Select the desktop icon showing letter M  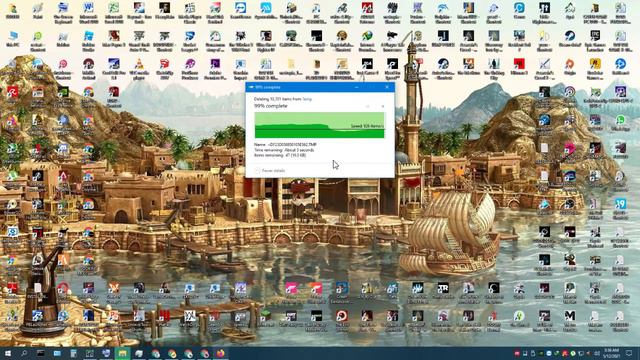pos(570,320)
